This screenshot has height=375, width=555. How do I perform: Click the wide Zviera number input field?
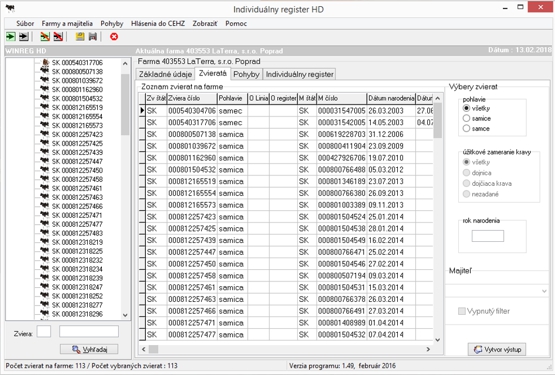coord(89,332)
